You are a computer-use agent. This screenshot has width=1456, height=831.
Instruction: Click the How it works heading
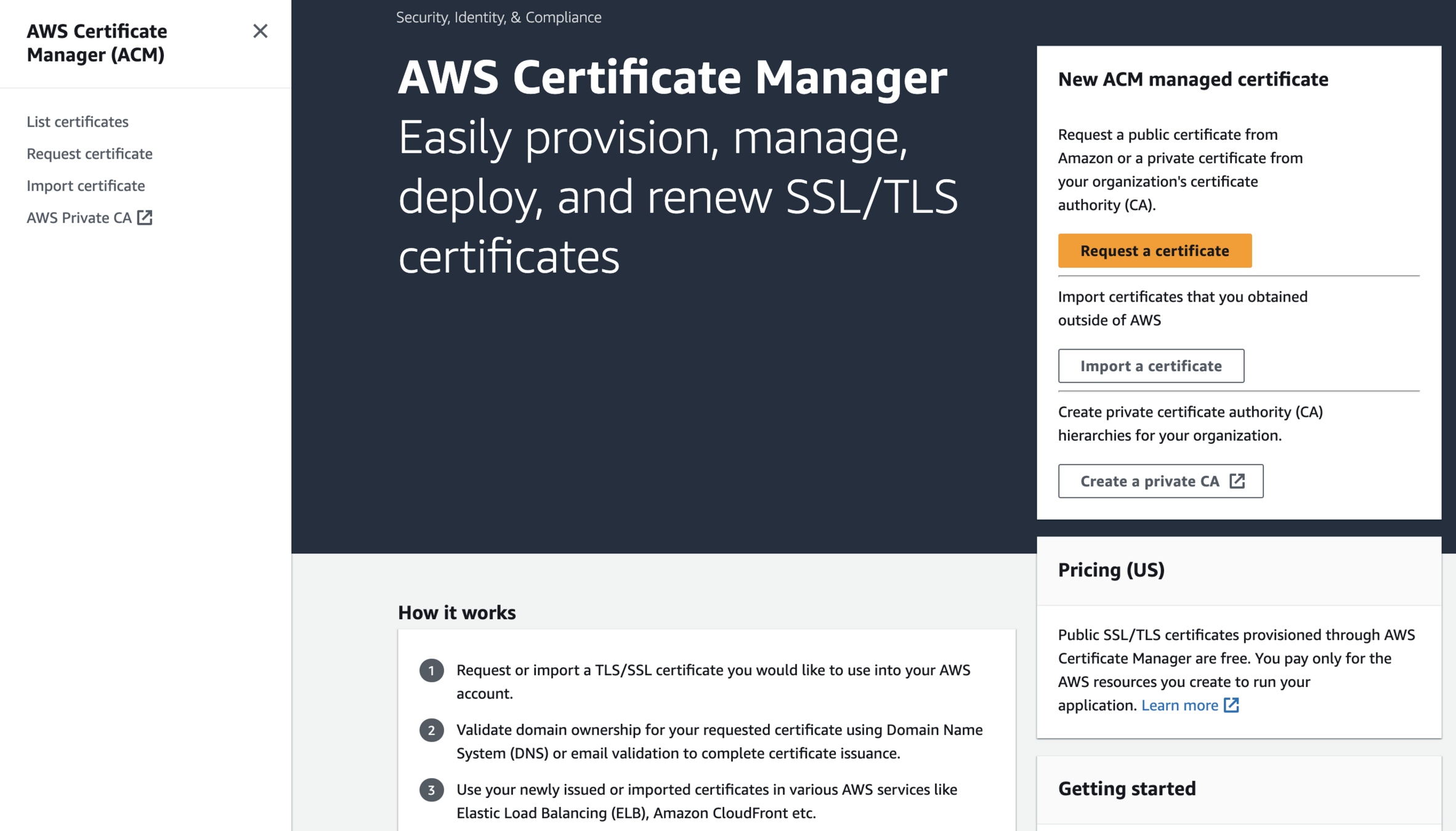[x=456, y=612]
